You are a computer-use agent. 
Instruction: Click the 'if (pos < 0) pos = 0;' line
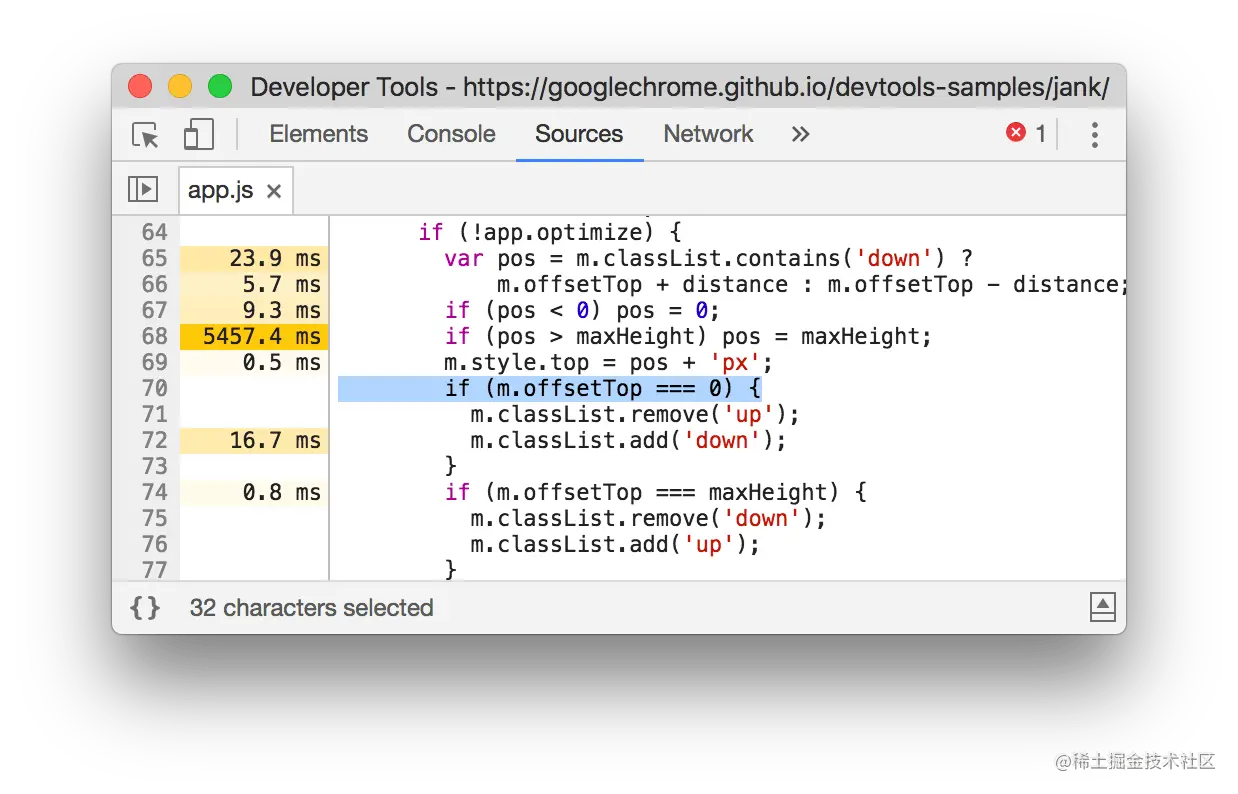(x=582, y=310)
